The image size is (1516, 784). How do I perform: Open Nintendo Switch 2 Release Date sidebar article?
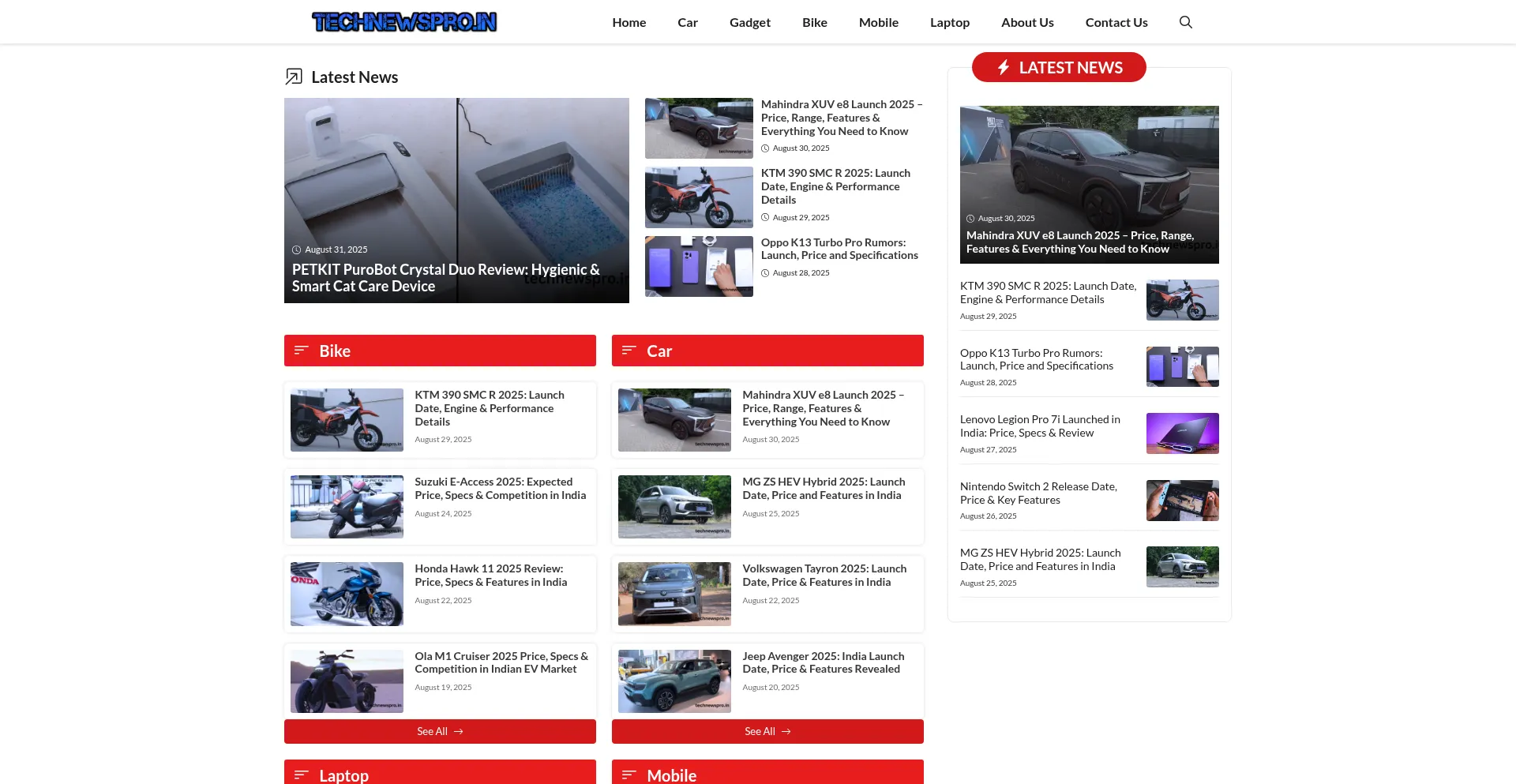coord(1038,493)
